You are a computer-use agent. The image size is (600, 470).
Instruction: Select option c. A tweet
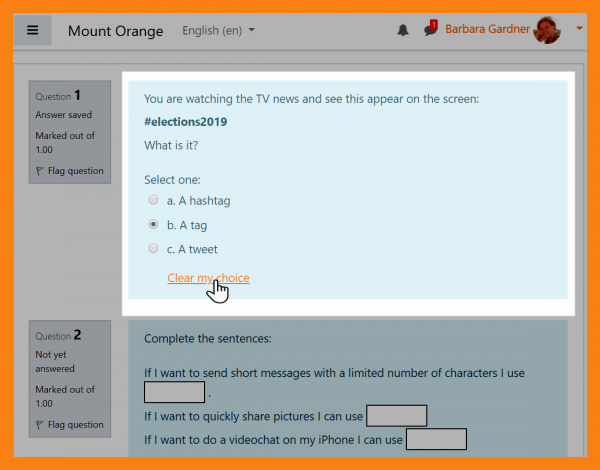tap(153, 249)
